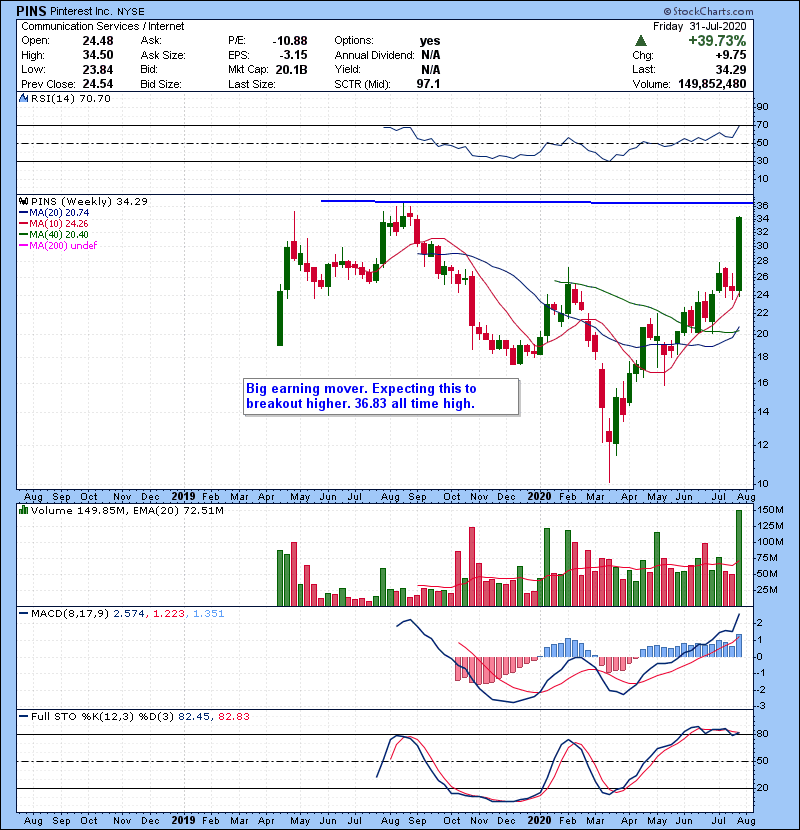Select the MA(40) 20.40 legend entry
800x830 pixels.
pyautogui.click(x=54, y=234)
